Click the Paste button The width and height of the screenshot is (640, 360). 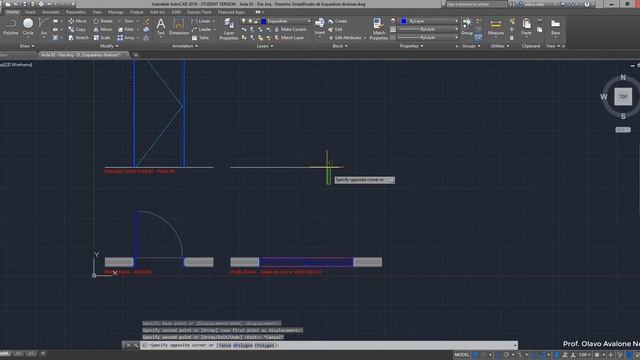526,27
